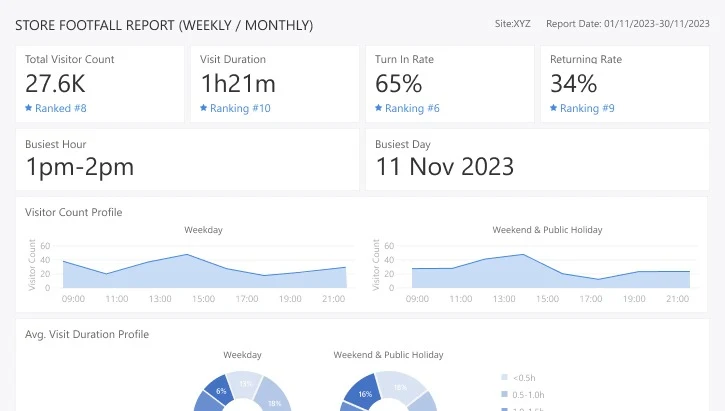
Task: Click the Returning Rate label
Action: point(586,59)
